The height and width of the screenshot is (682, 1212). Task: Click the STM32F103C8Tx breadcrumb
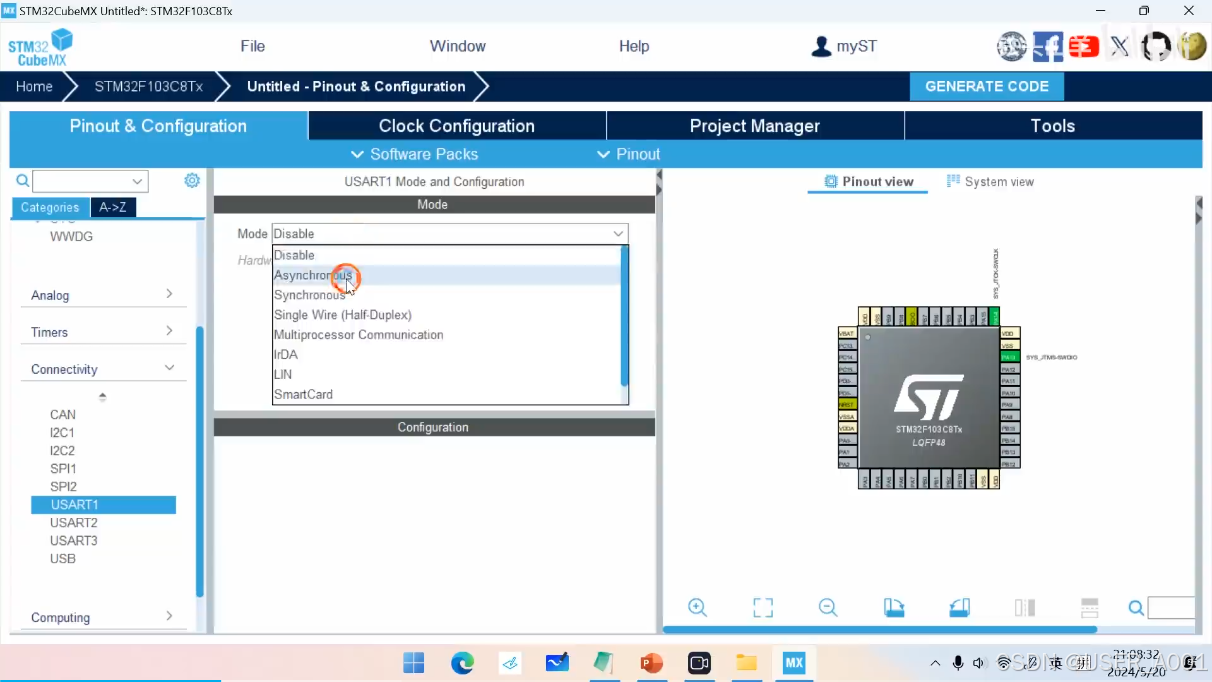coord(149,86)
